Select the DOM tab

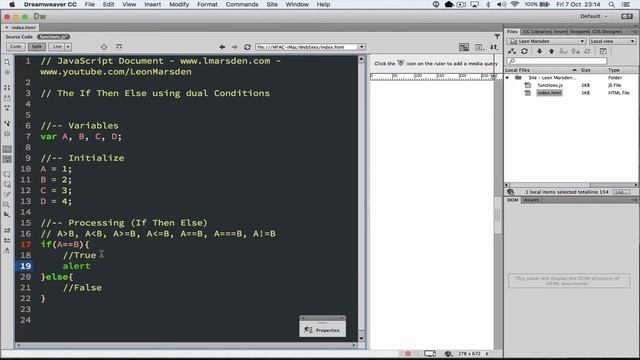(513, 200)
